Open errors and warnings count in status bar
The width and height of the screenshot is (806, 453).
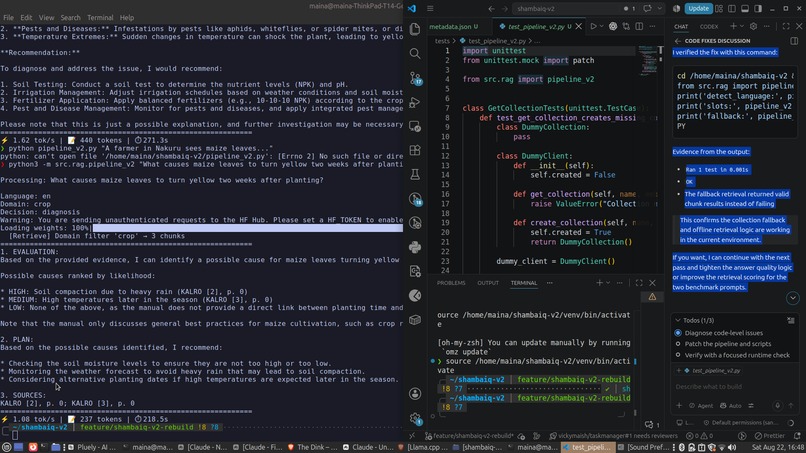(x=700, y=436)
